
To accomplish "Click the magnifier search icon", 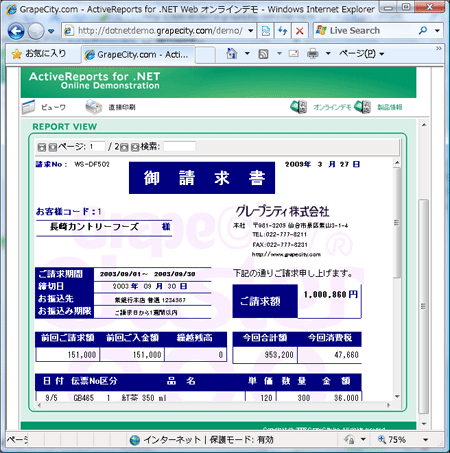I will point(423,31).
